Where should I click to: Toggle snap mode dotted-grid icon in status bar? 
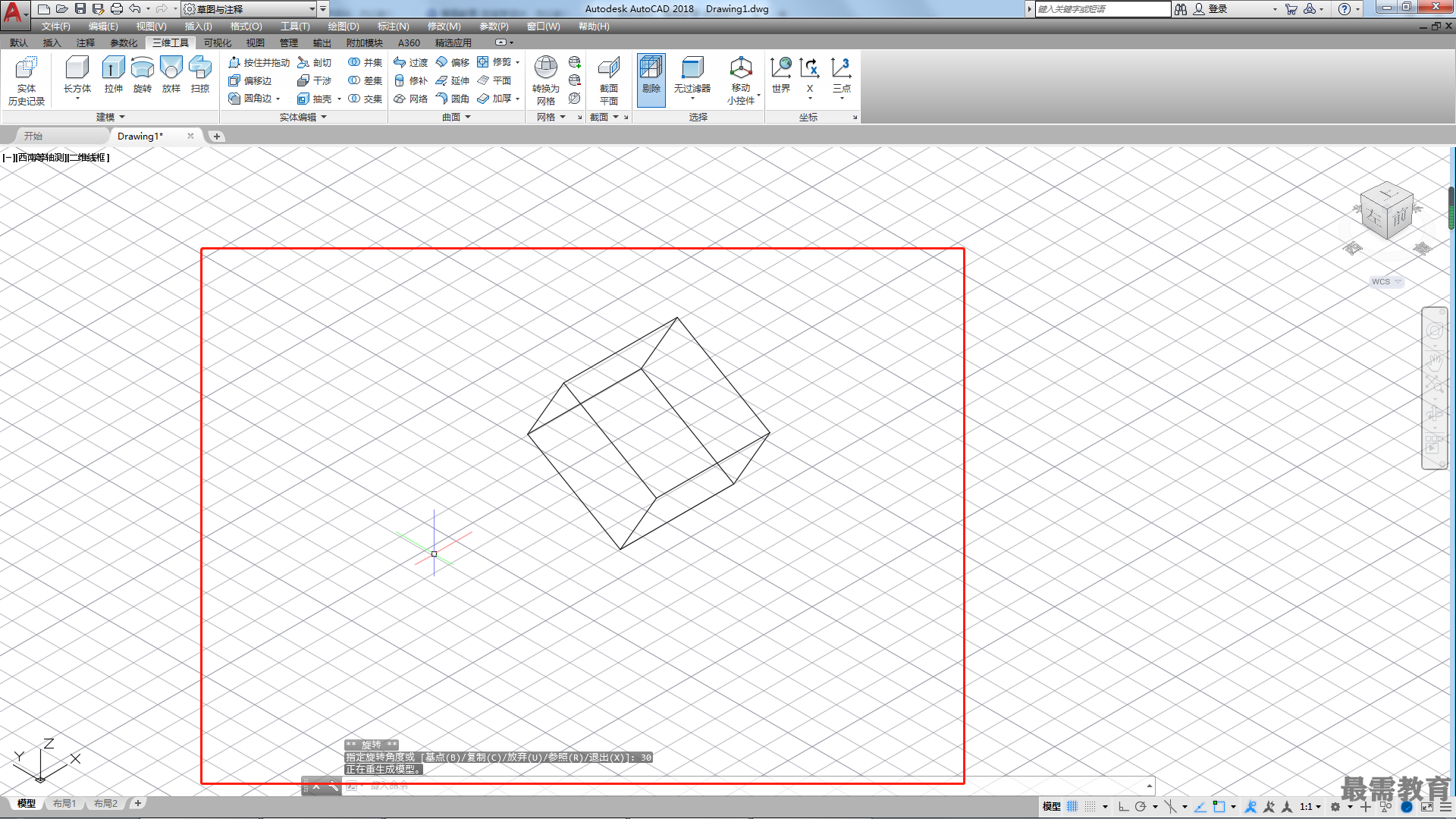(1090, 806)
